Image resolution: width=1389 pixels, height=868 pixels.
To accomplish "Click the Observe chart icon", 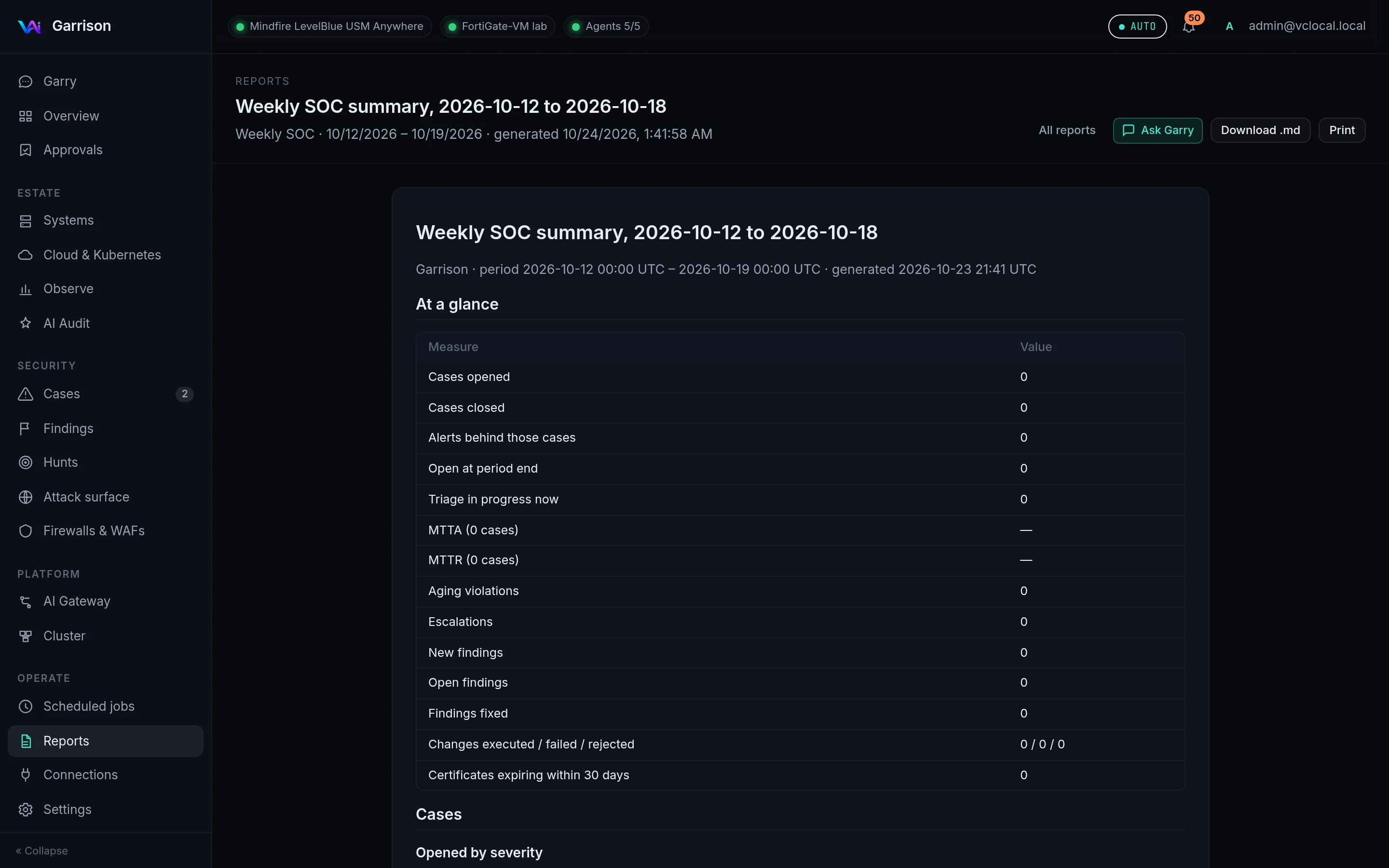I will [x=25, y=289].
